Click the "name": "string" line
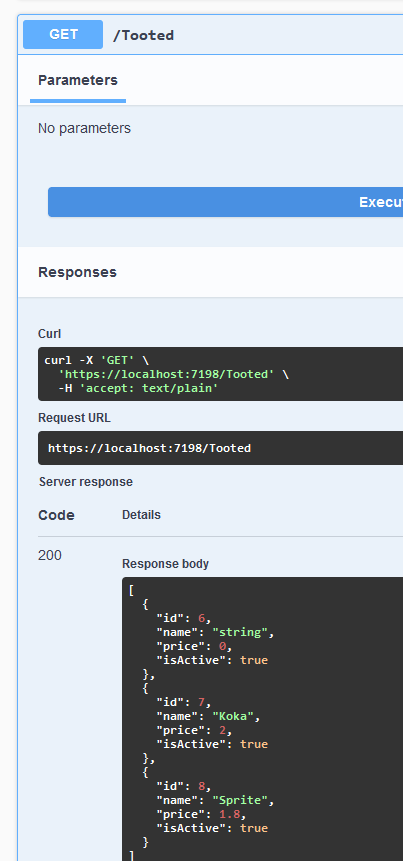 215,633
